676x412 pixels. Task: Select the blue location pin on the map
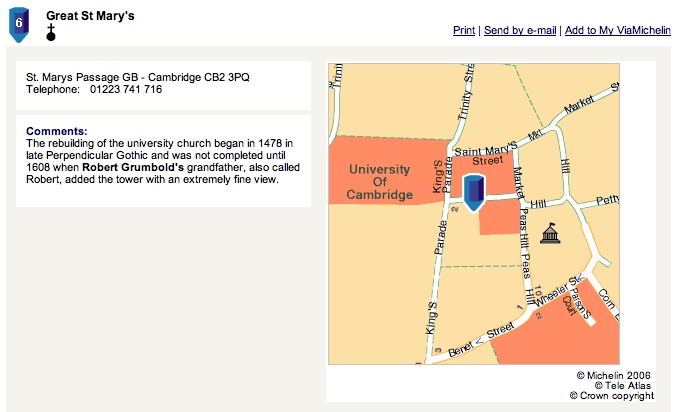(474, 193)
